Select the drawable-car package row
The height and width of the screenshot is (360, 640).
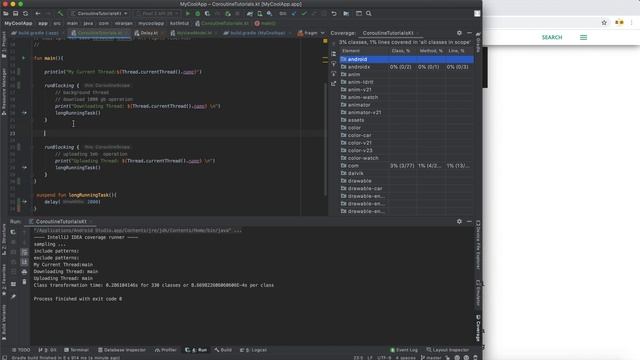(407, 189)
